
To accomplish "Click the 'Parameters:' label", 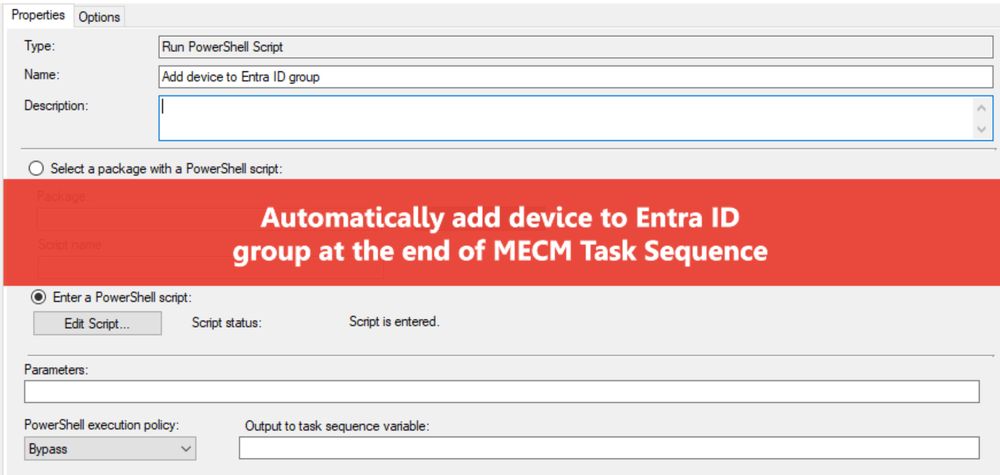I will coord(56,369).
